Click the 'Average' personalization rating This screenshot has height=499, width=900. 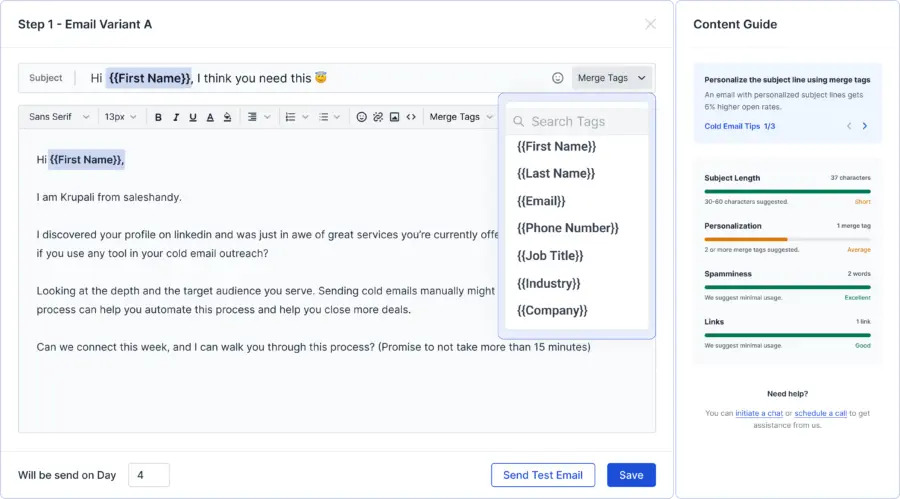859,250
